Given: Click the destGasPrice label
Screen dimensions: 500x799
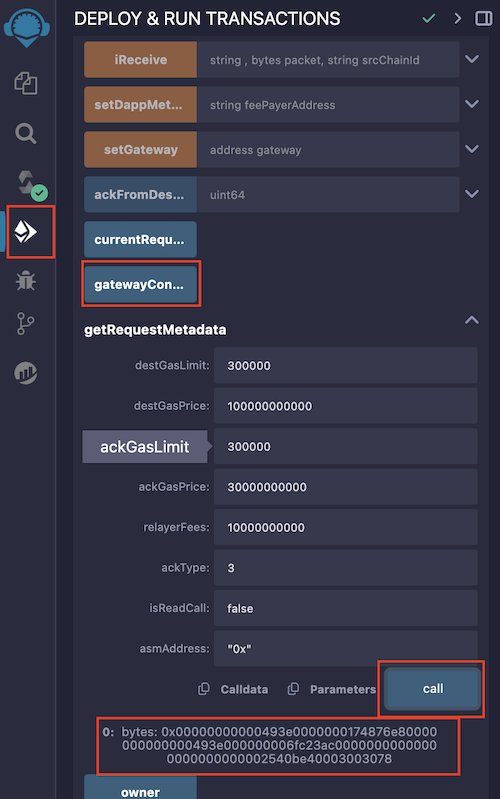Looking at the screenshot, I should [x=172, y=406].
